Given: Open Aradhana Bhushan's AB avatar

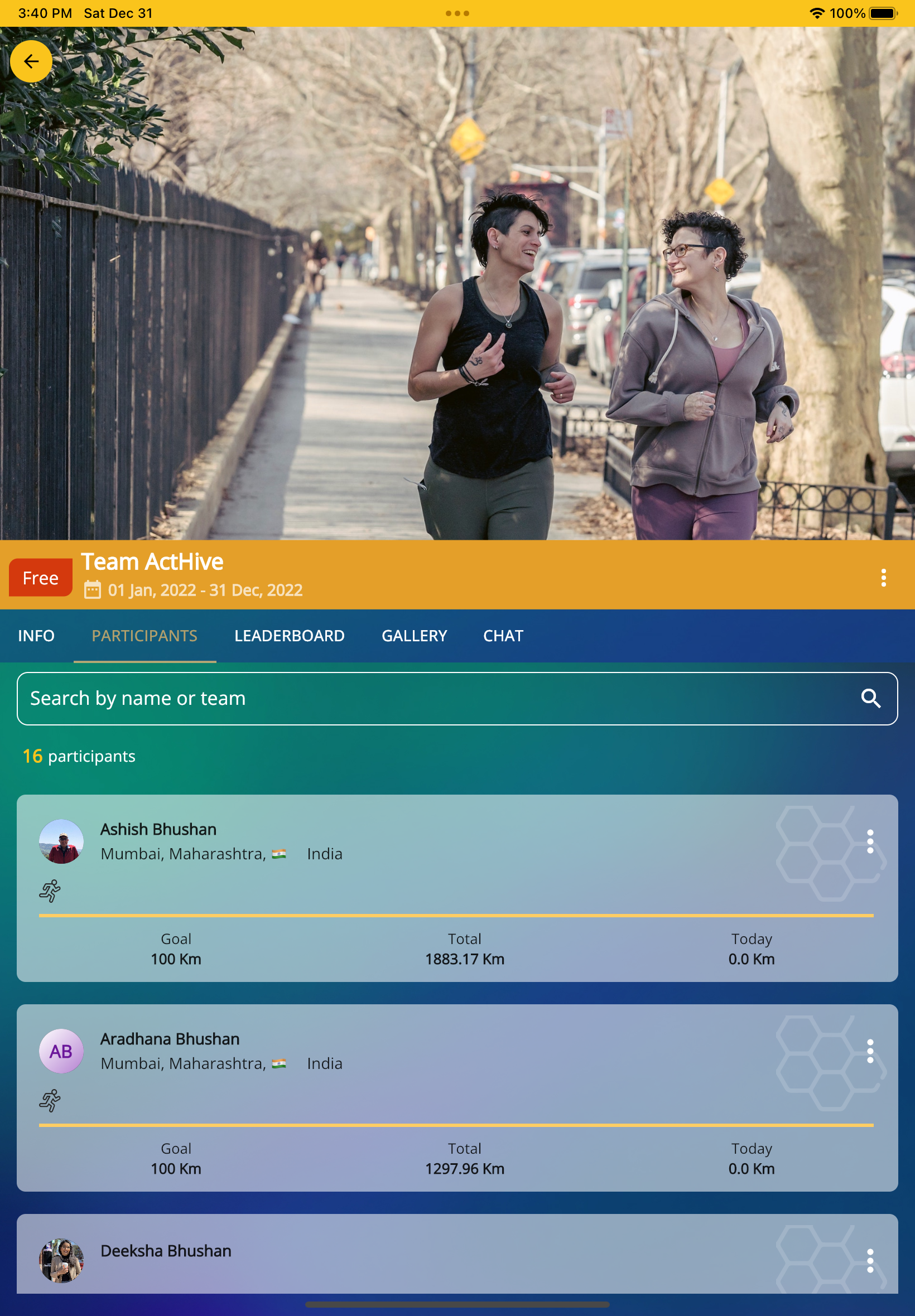Looking at the screenshot, I should coord(61,1051).
